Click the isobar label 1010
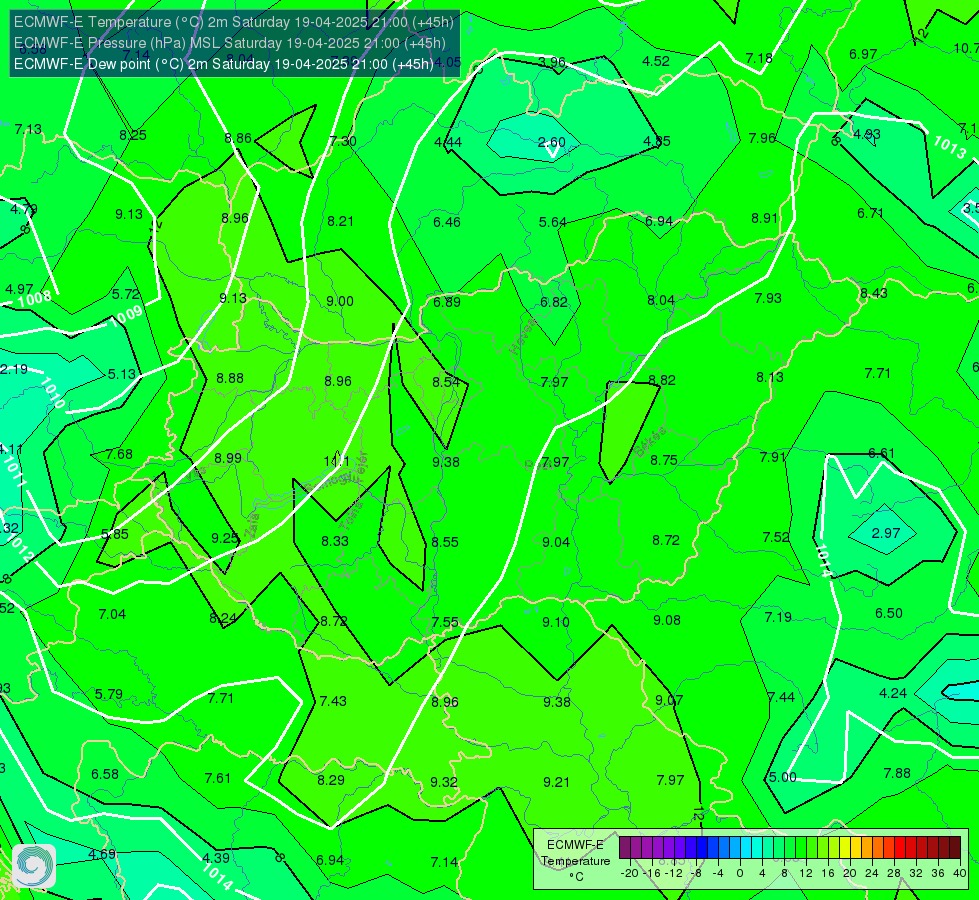Viewport: 979px width, 900px height. [x=53, y=393]
